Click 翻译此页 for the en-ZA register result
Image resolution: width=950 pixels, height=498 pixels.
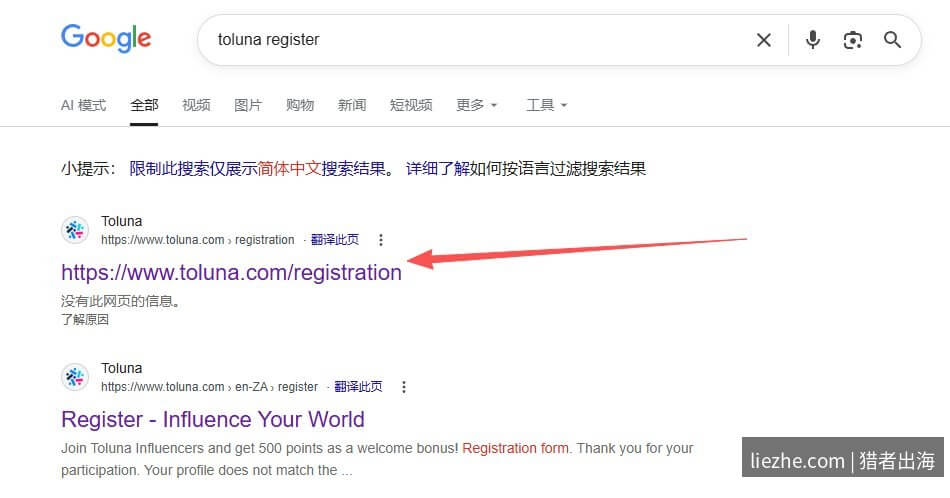358,387
